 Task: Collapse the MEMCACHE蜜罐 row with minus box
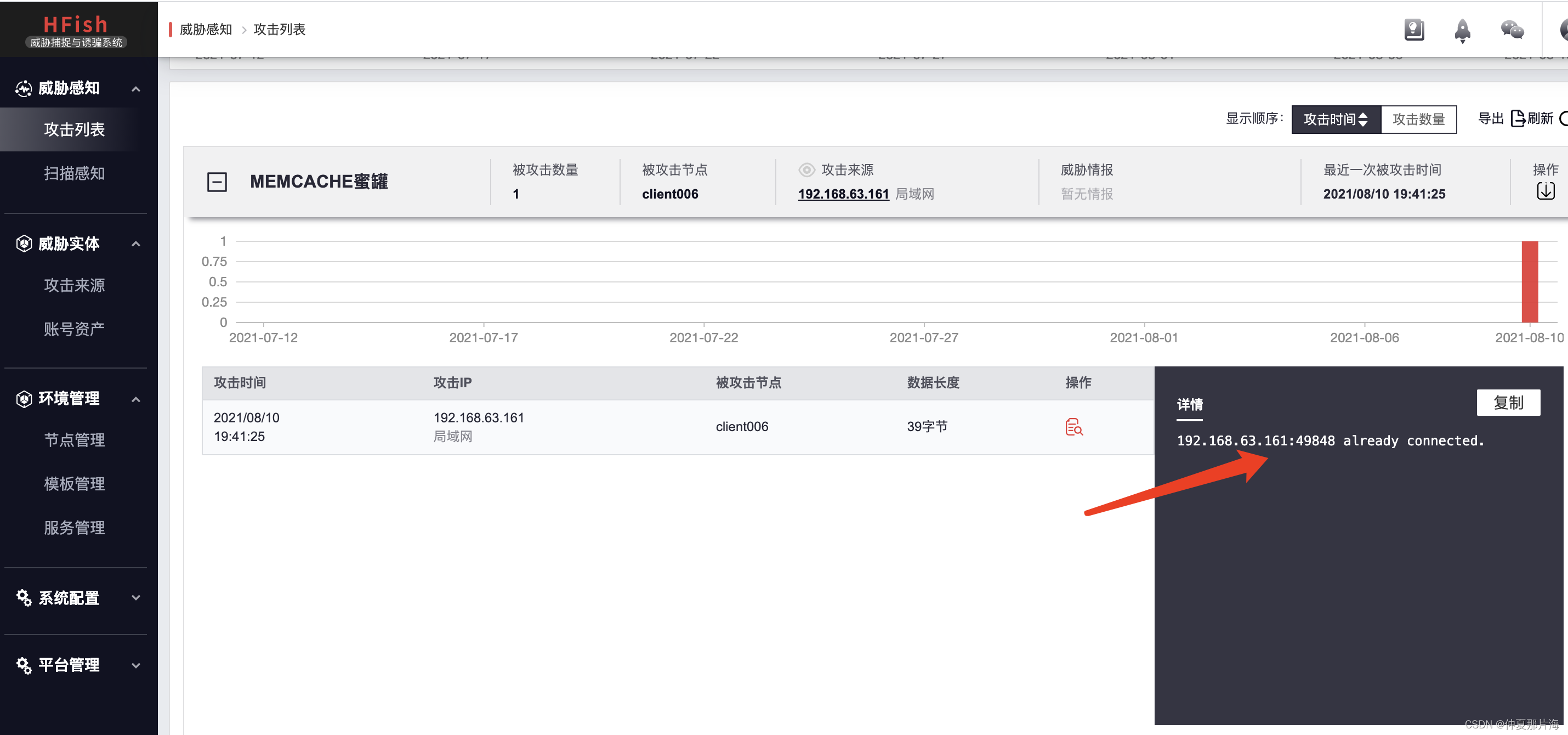[217, 182]
